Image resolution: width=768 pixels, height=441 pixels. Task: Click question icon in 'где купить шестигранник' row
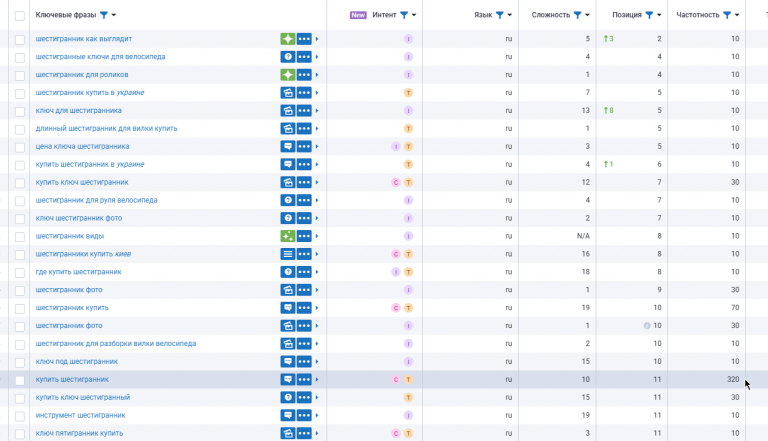point(288,272)
